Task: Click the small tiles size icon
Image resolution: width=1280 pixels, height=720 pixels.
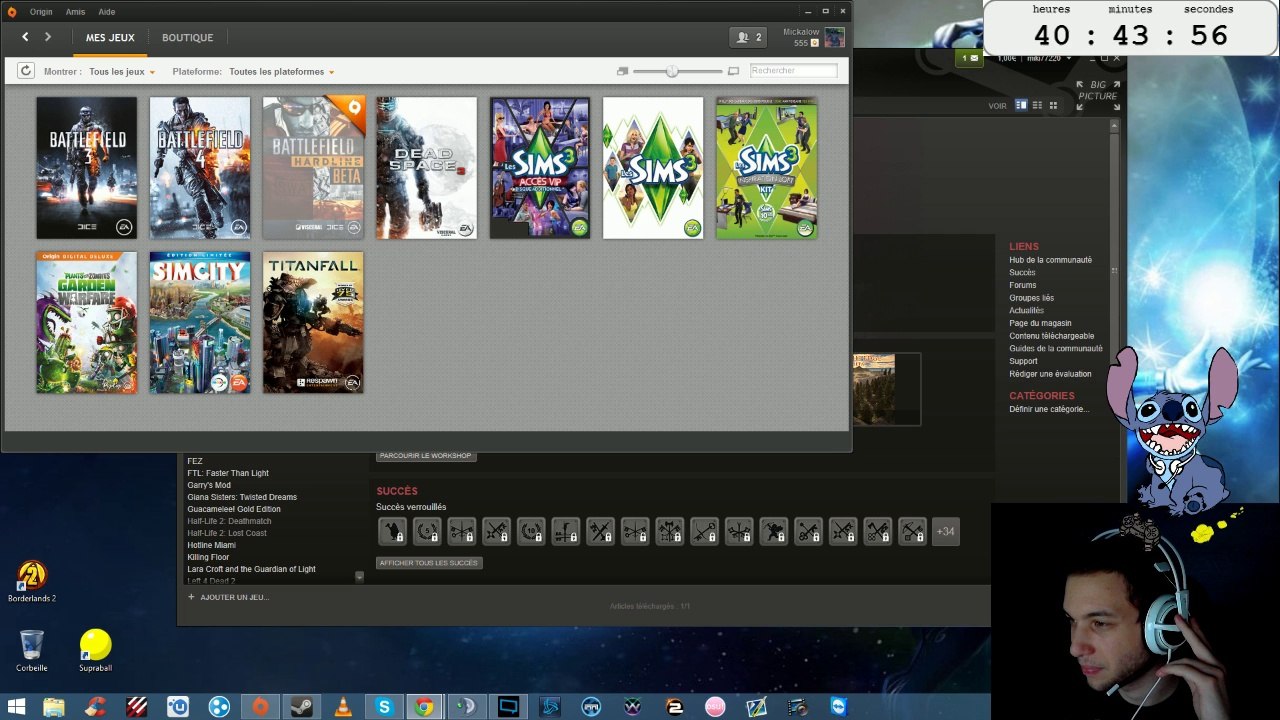Action: (x=622, y=71)
